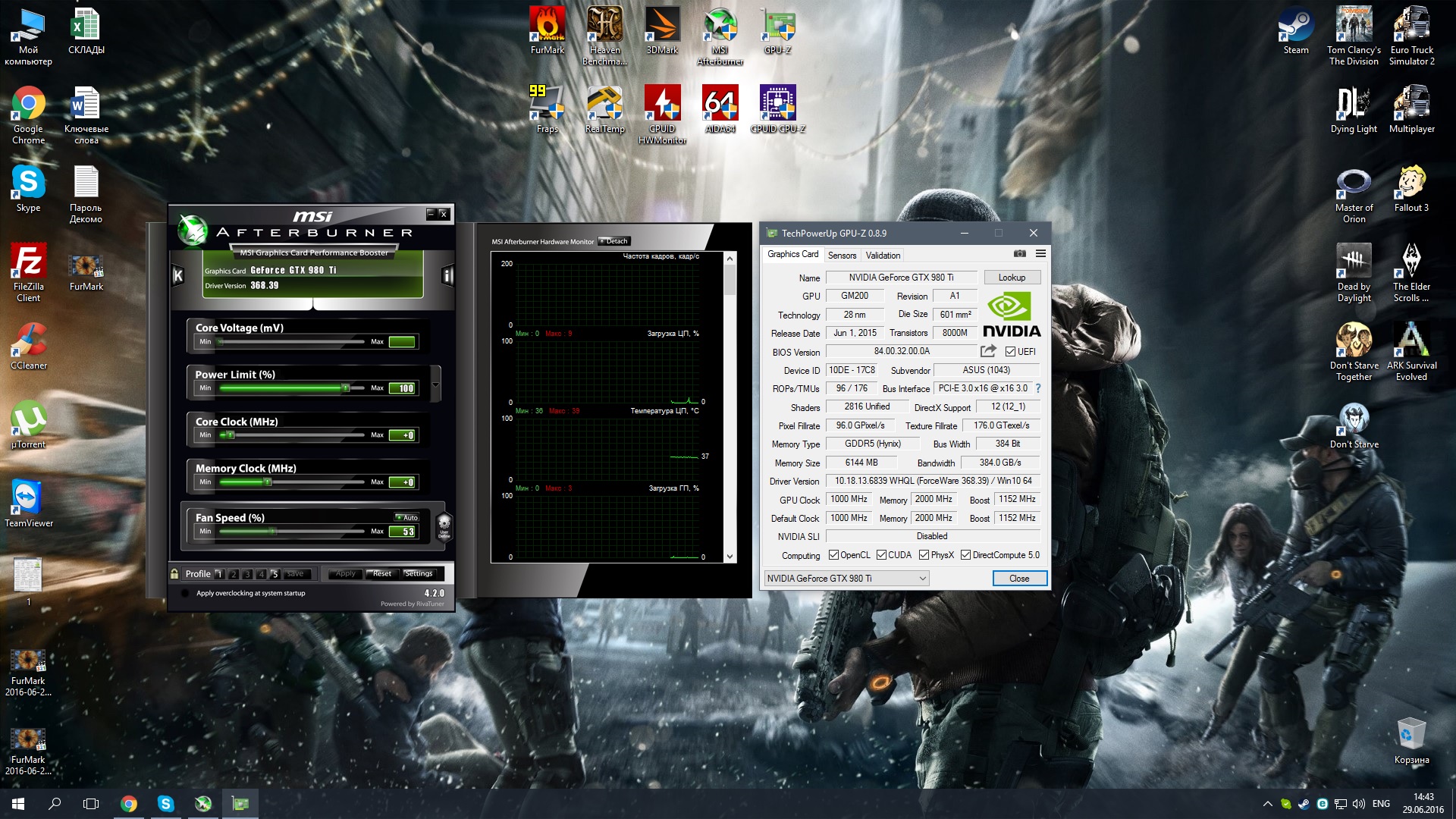Click the fan User Define gear icon
Screen dimensions: 1456x819
[x=444, y=525]
